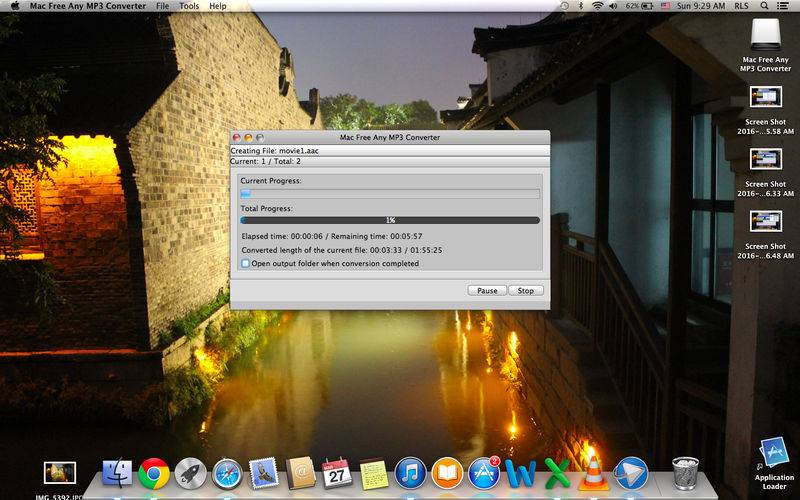
Task: Open Notification Center list icon
Action: pos(782,6)
